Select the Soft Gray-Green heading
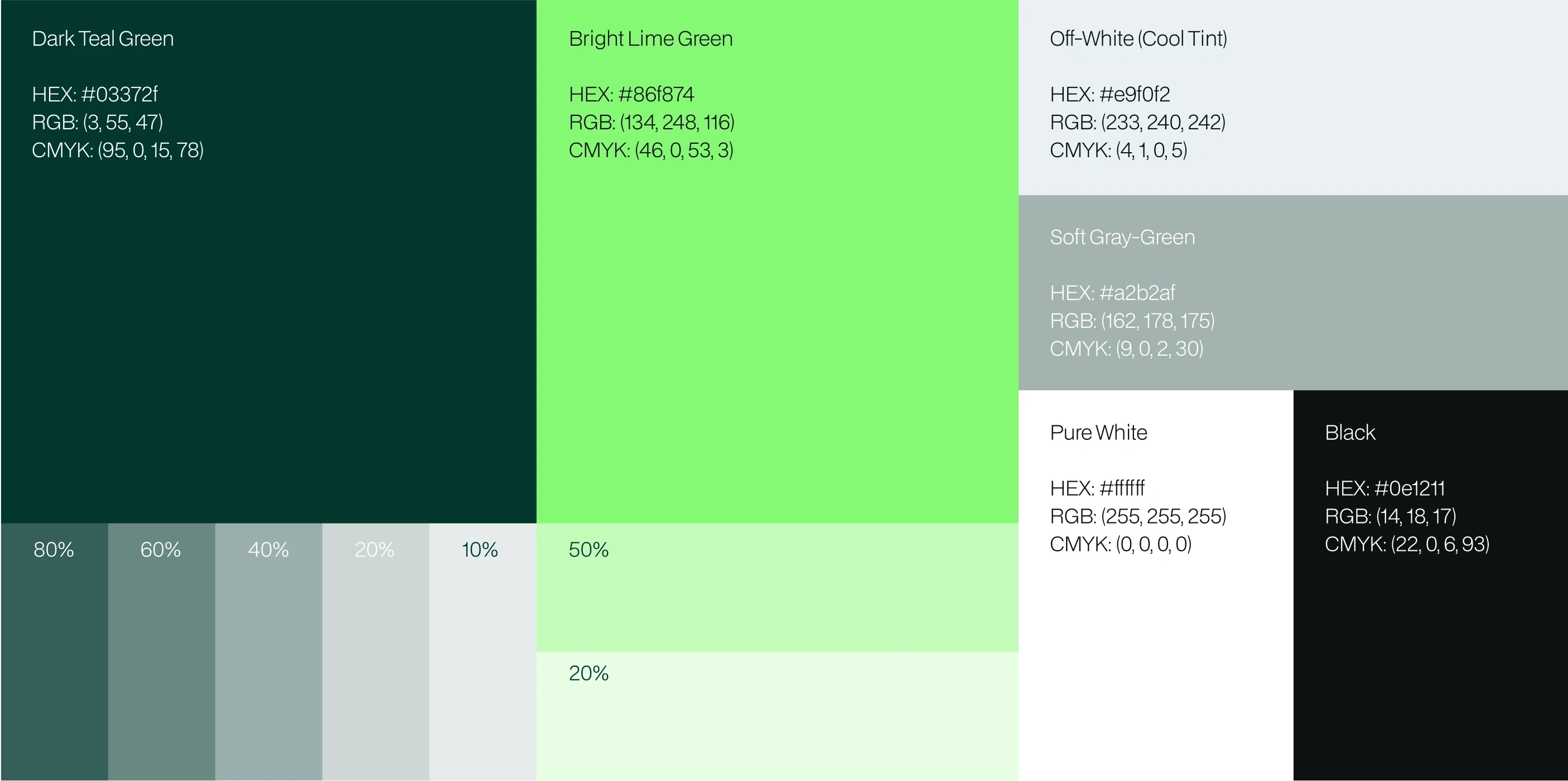 (x=1122, y=237)
